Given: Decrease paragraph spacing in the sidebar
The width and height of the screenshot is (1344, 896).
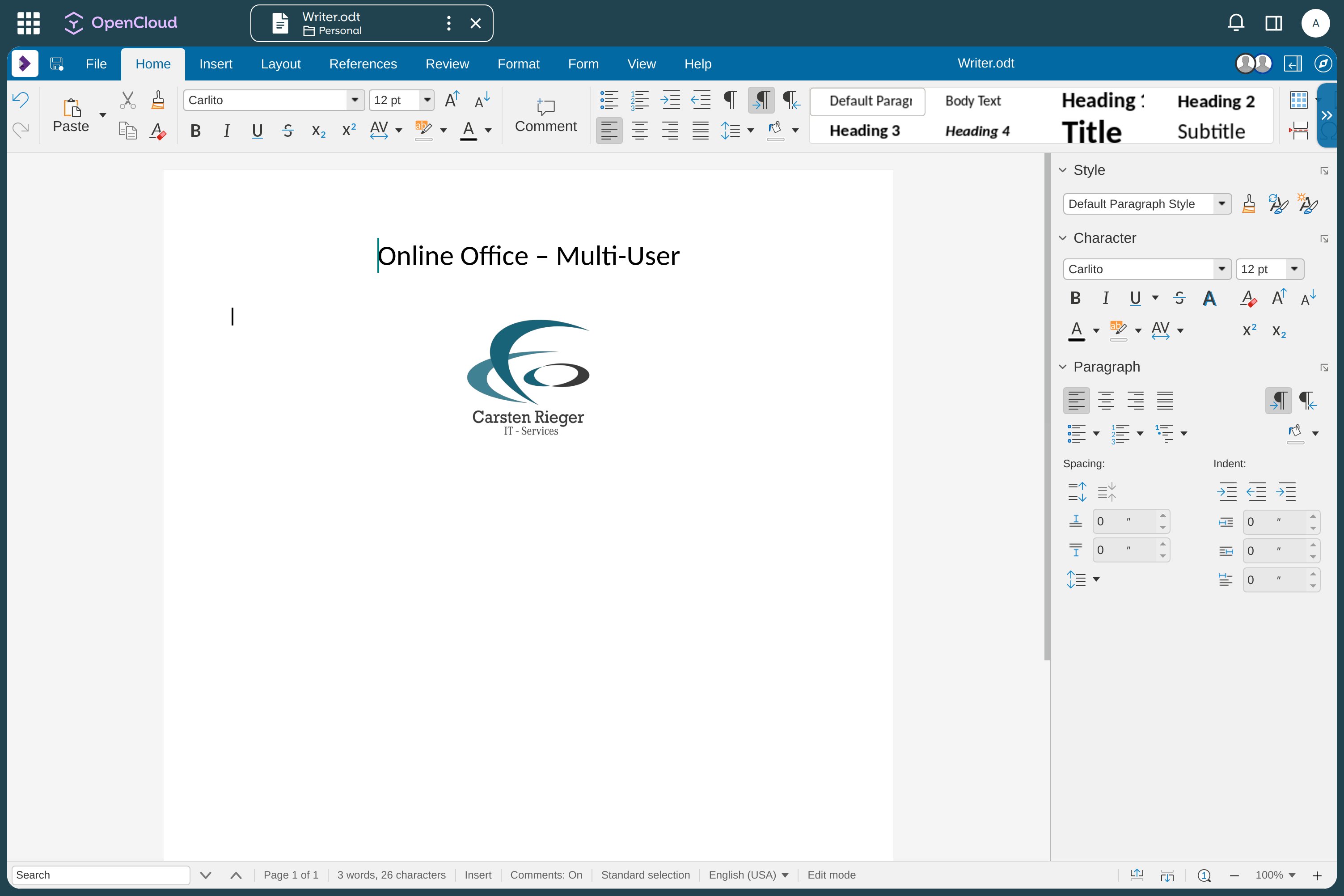Looking at the screenshot, I should 1106,491.
